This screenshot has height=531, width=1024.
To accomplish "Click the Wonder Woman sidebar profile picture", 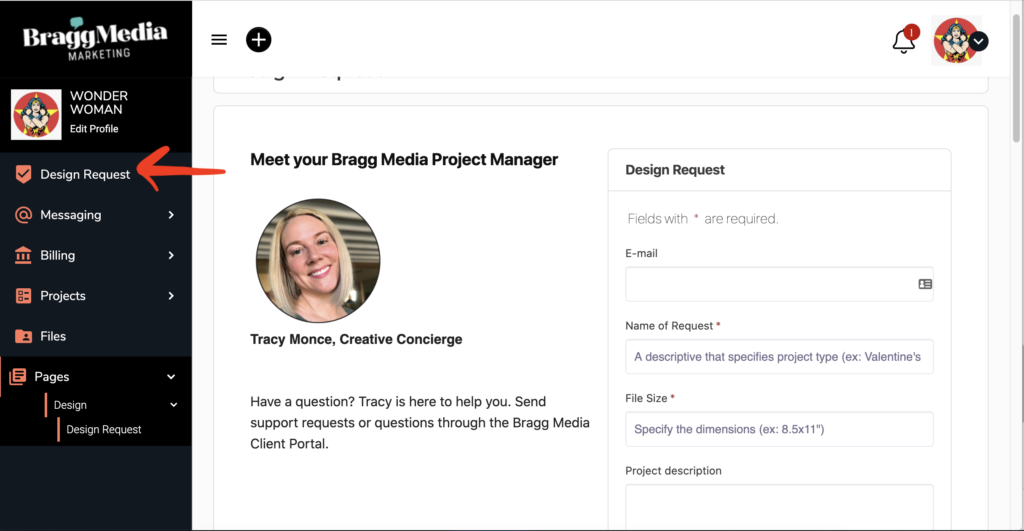I will coord(36,114).
